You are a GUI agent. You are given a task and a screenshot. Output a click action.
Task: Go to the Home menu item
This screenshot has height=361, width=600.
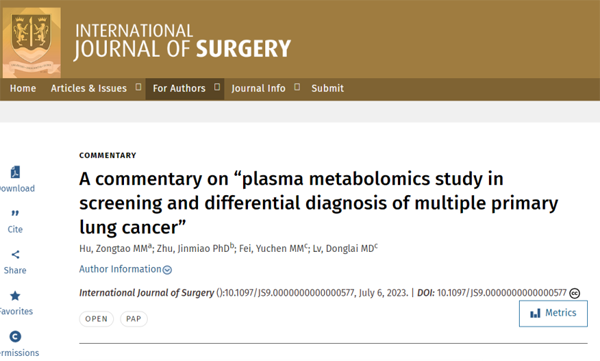point(23,88)
